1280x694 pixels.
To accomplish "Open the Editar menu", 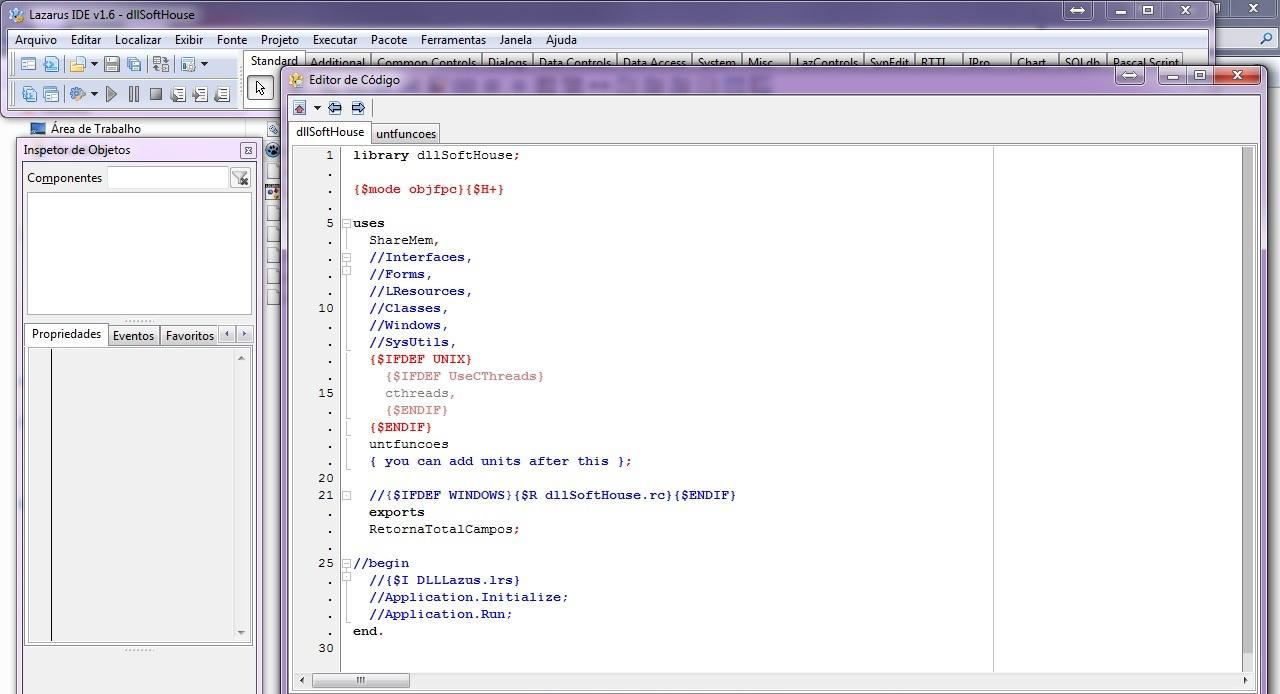I will click(86, 40).
